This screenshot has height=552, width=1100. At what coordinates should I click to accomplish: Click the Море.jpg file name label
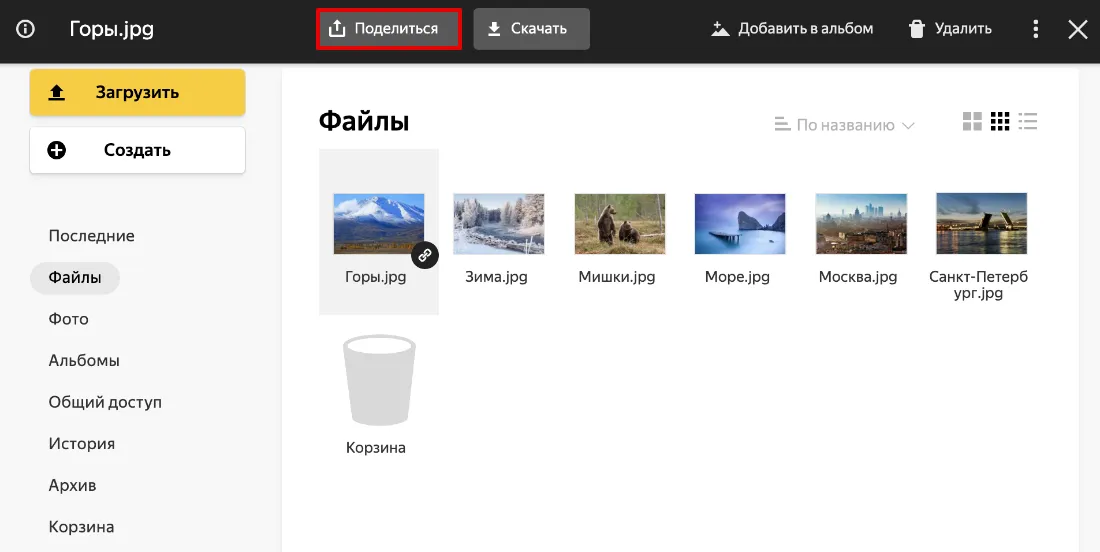pos(737,277)
